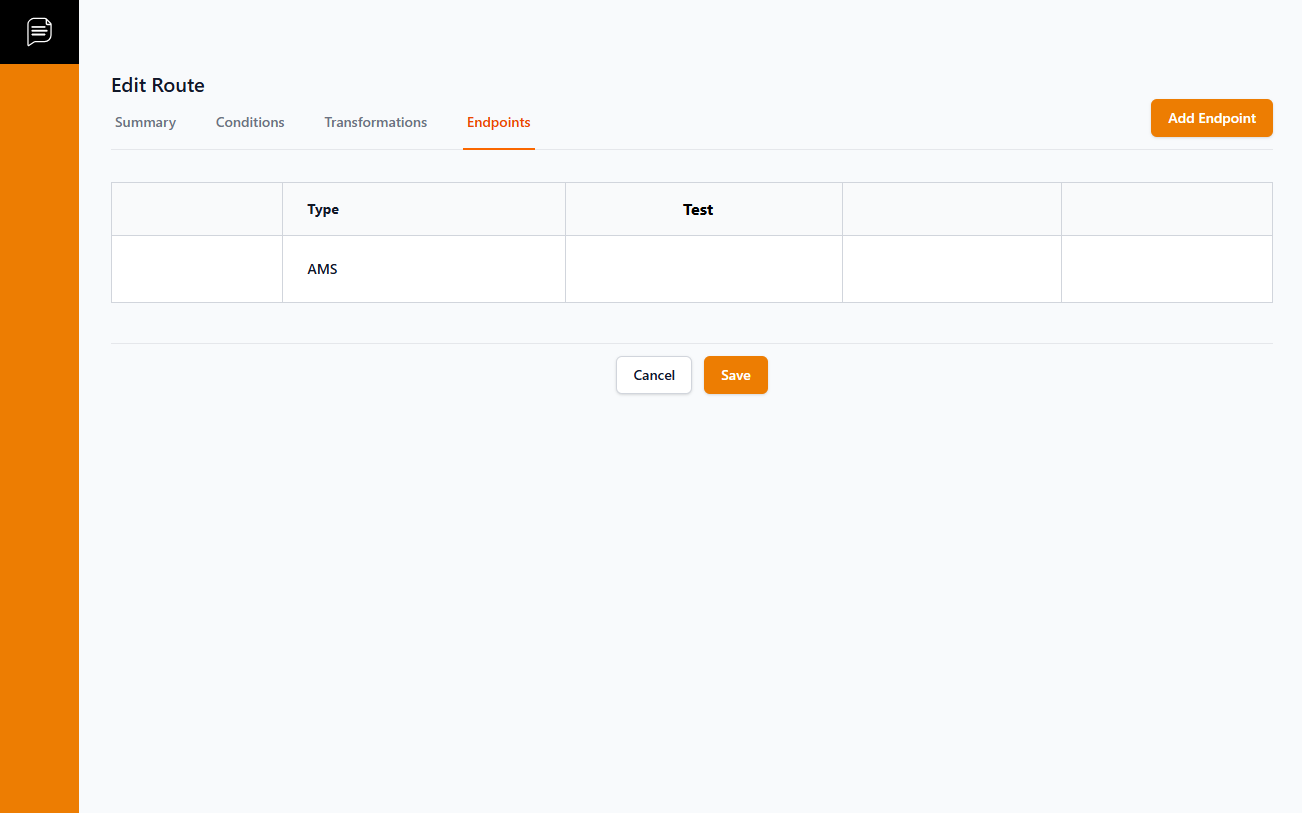
Task: Open the Conditions tab
Action: tap(250, 122)
